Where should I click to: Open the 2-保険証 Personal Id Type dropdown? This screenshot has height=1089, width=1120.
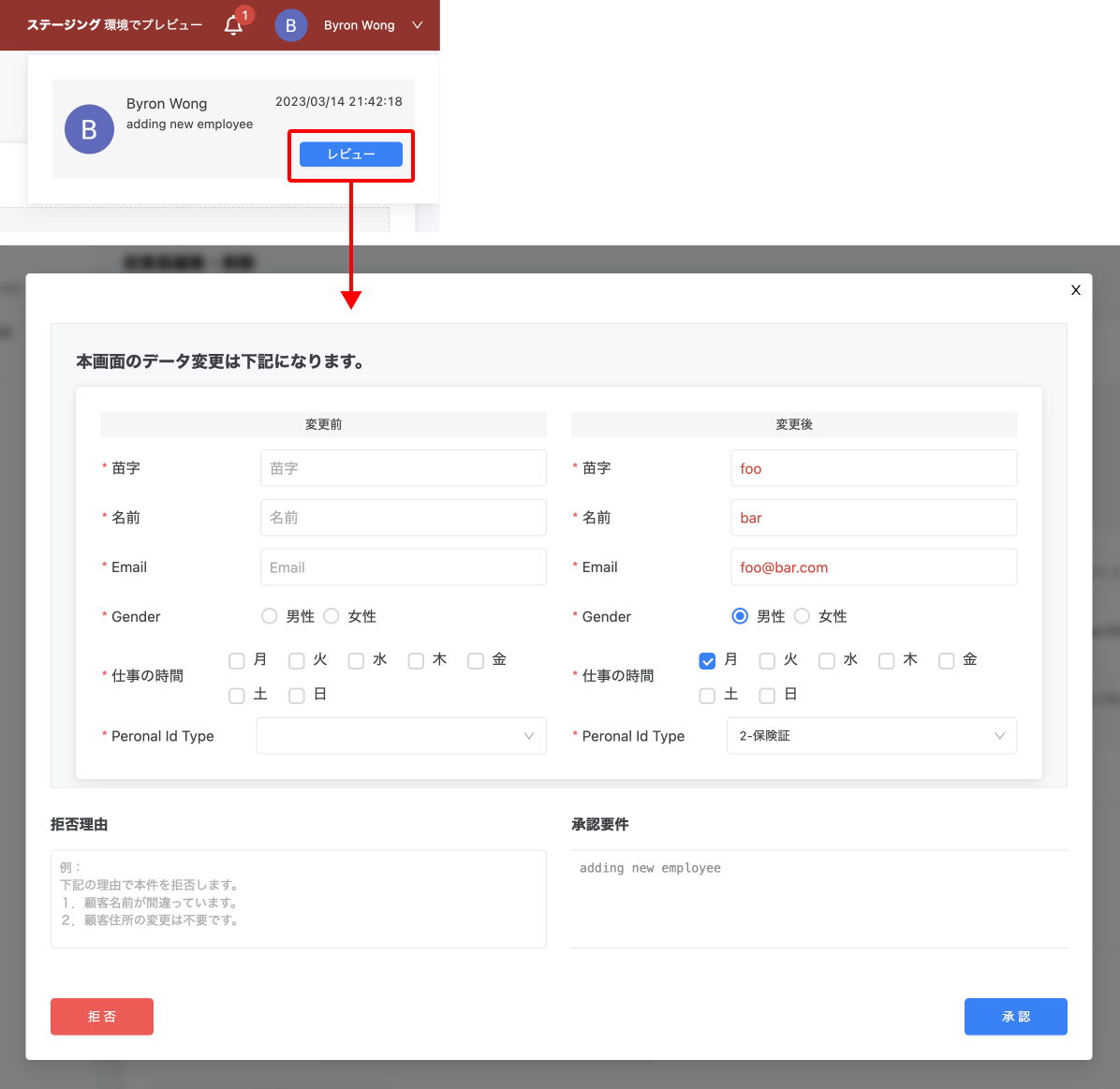coord(871,736)
